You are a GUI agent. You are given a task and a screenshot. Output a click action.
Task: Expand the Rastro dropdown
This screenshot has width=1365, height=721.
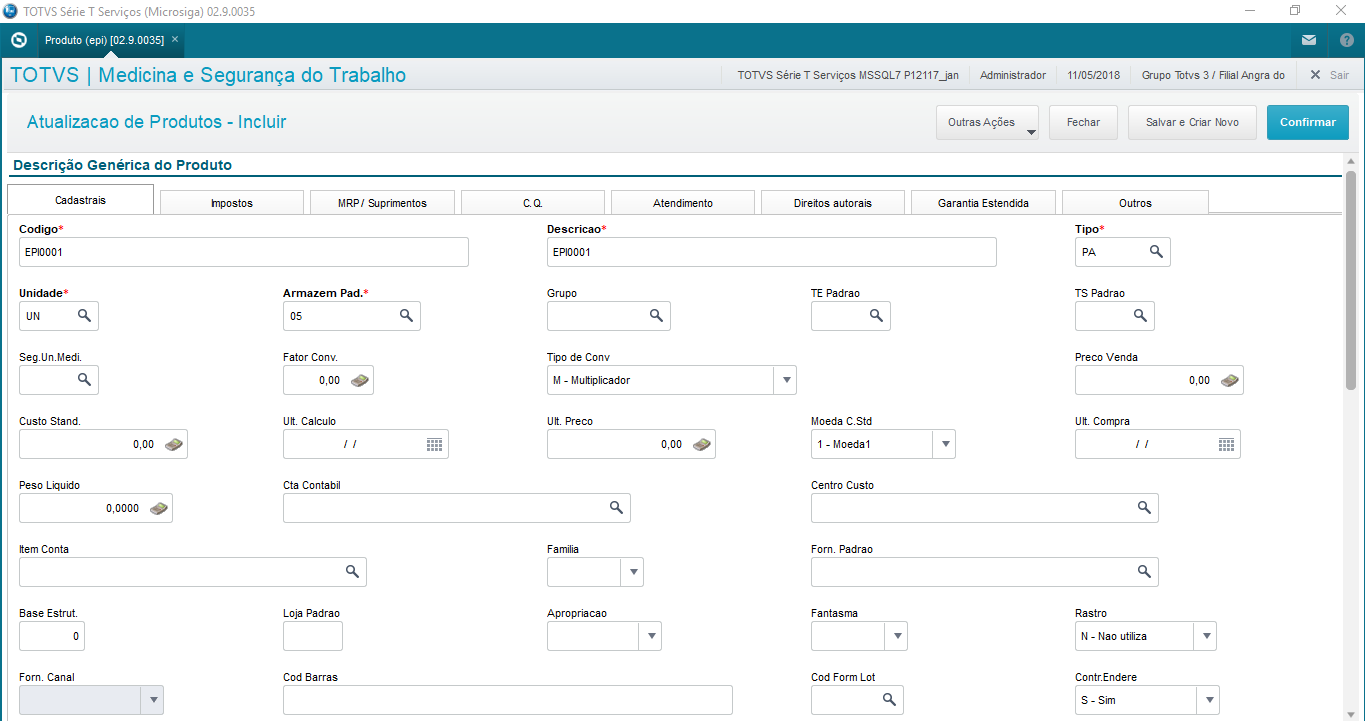1206,636
